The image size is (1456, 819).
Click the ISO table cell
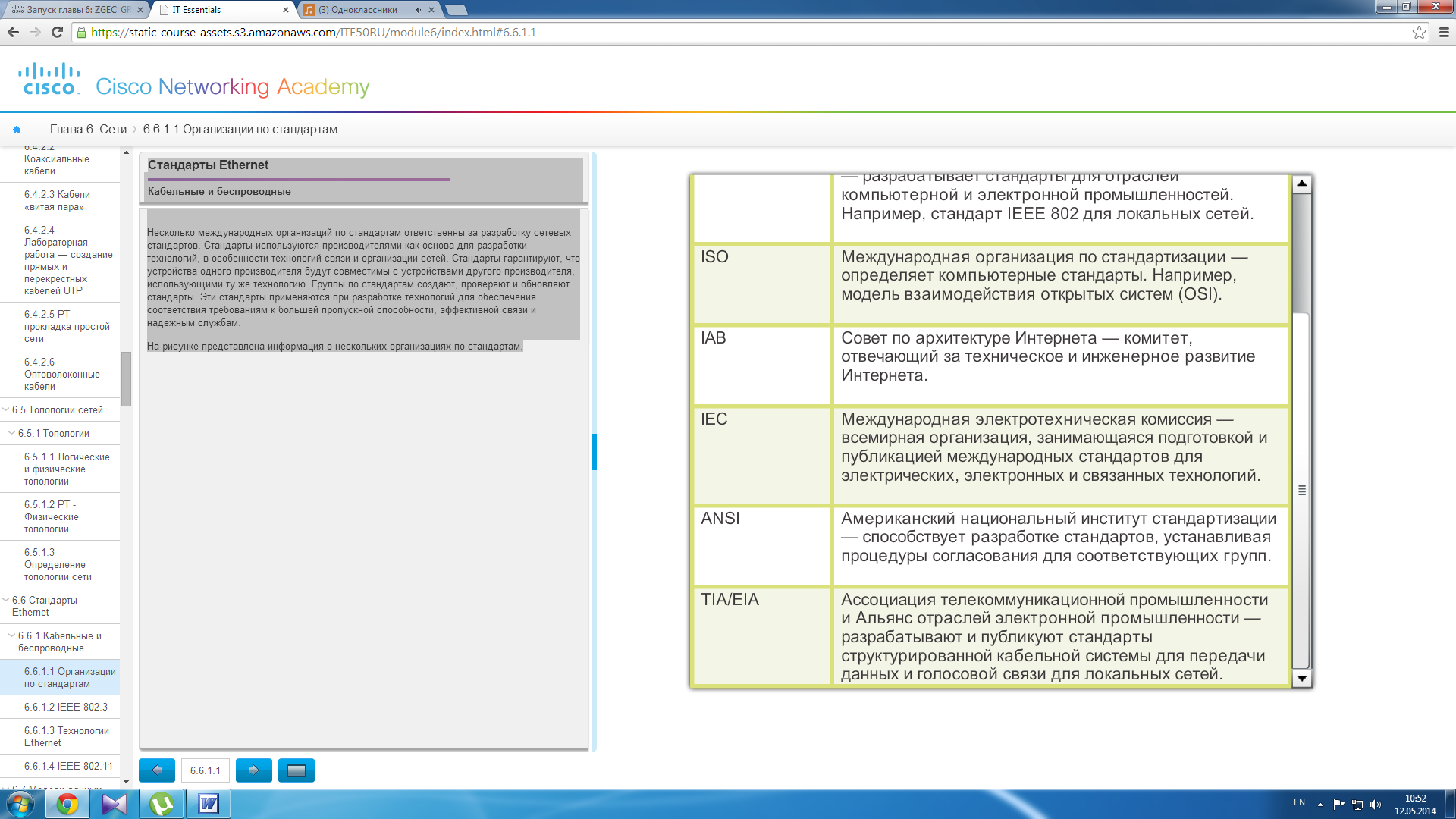761,284
